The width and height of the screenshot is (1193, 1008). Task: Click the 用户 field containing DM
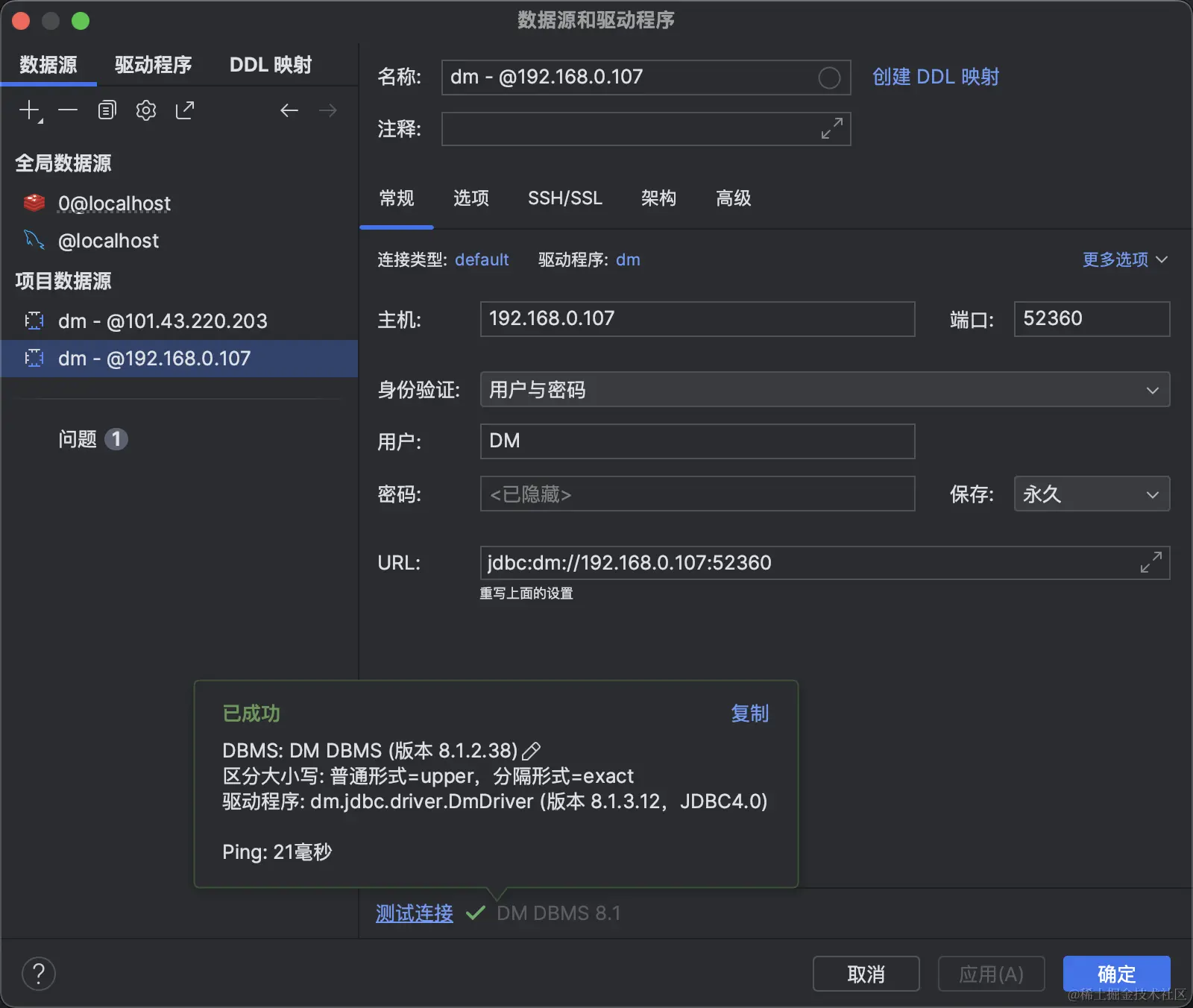(x=697, y=441)
